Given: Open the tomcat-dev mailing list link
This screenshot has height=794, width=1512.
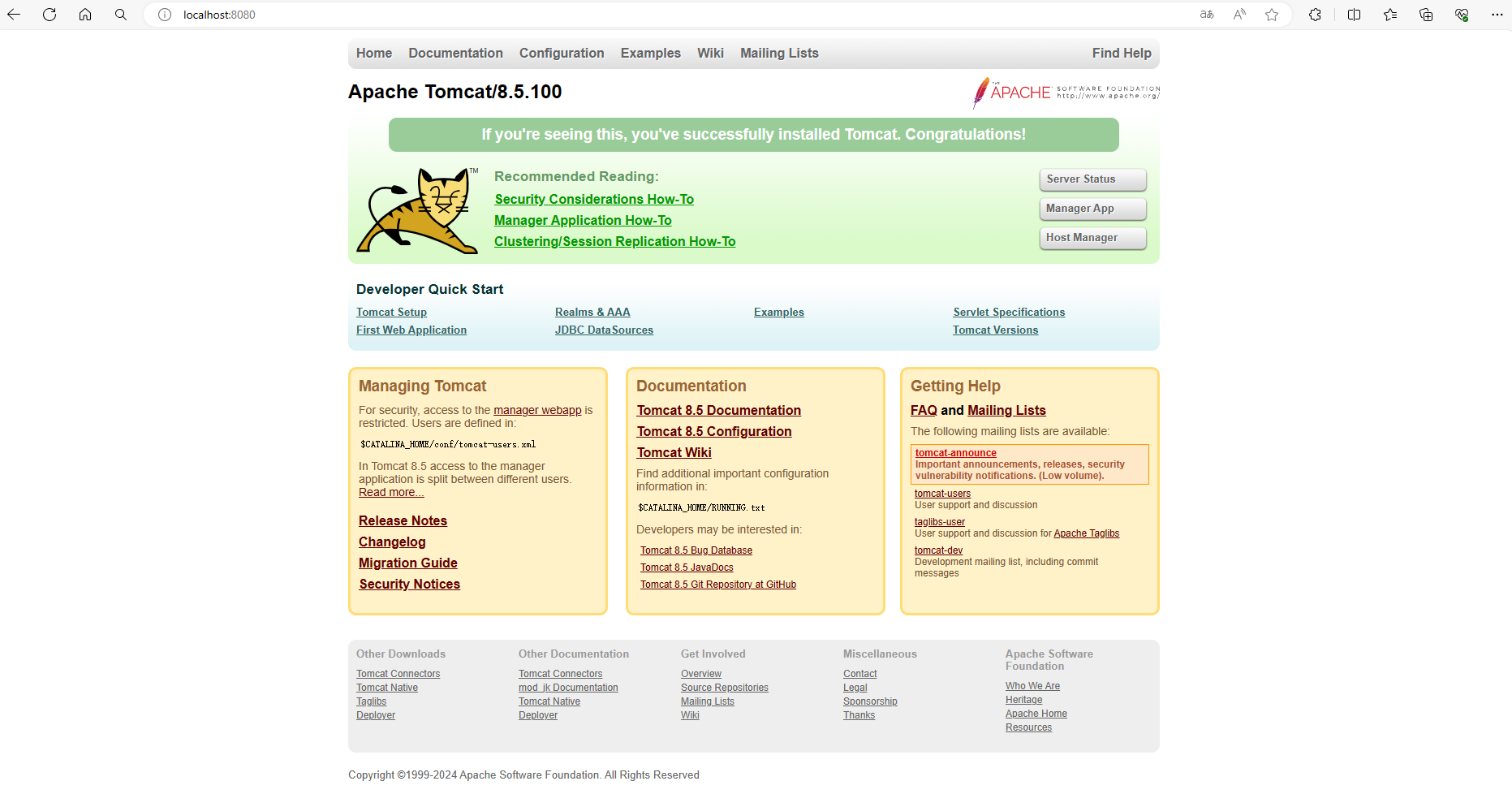Looking at the screenshot, I should tap(938, 550).
